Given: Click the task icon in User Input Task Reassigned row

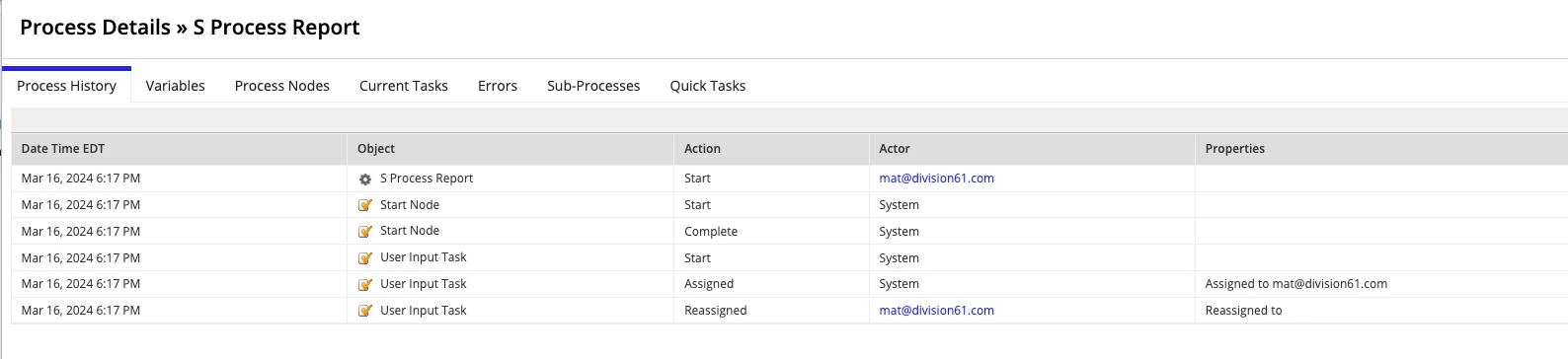Looking at the screenshot, I should coord(365,311).
